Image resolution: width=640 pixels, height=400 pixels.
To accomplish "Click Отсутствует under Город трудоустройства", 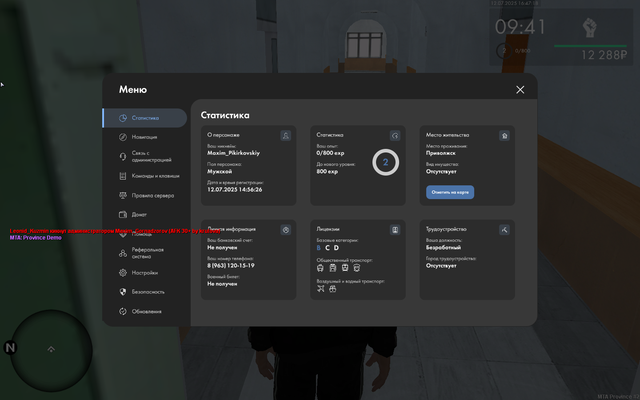I will click(x=441, y=266).
